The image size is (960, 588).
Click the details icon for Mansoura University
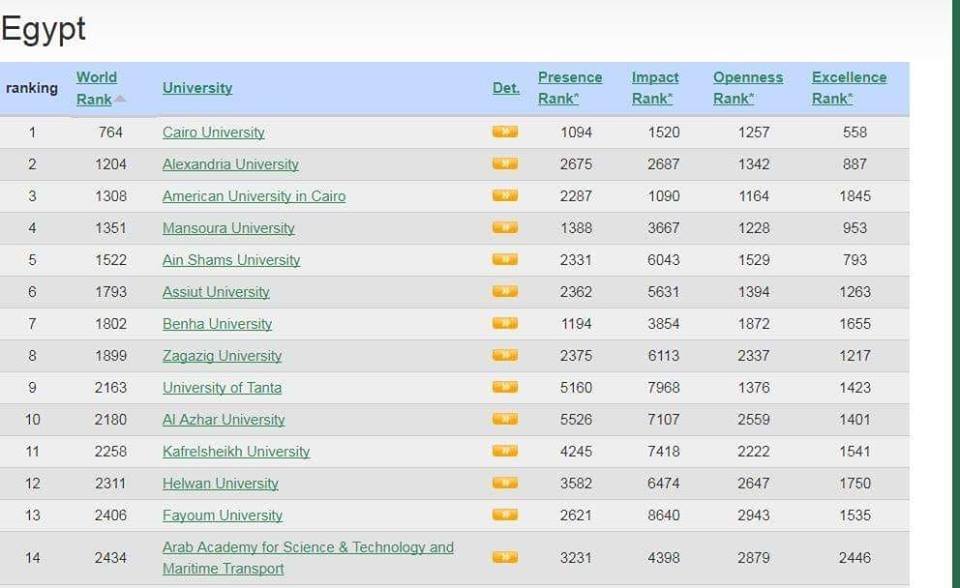[505, 228]
